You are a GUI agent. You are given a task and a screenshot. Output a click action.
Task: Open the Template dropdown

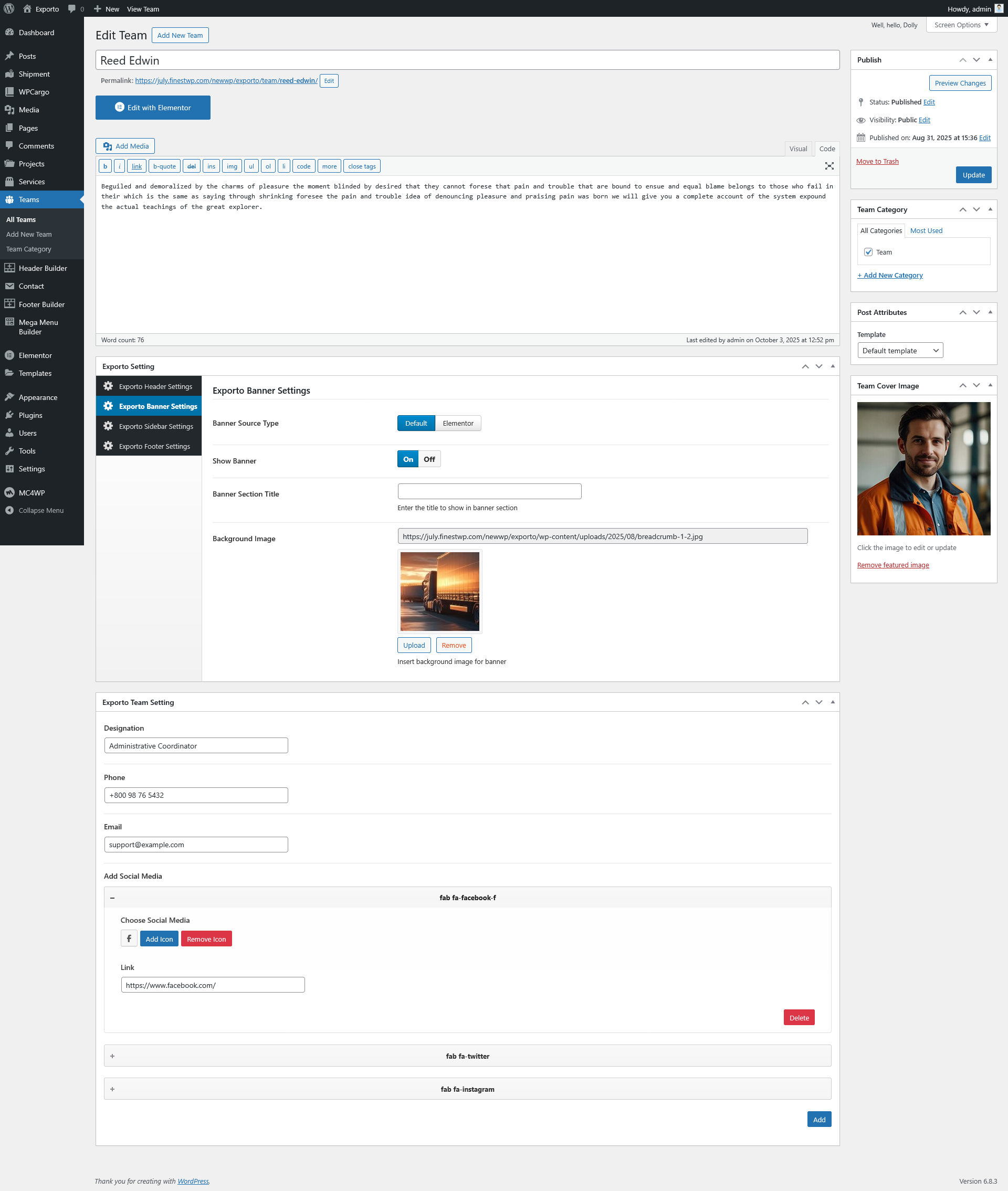(900, 351)
